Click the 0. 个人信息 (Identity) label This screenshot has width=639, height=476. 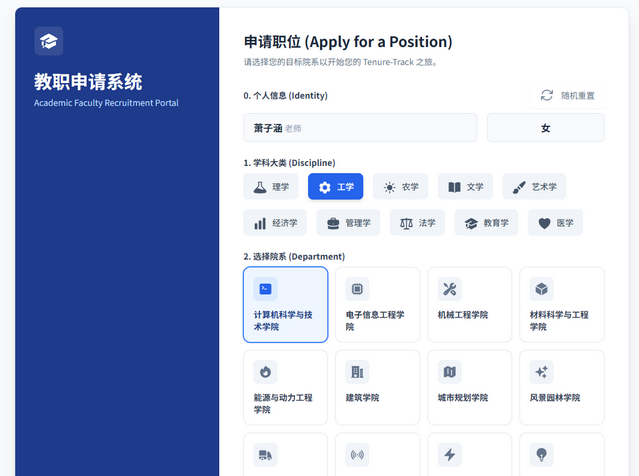[286, 95]
